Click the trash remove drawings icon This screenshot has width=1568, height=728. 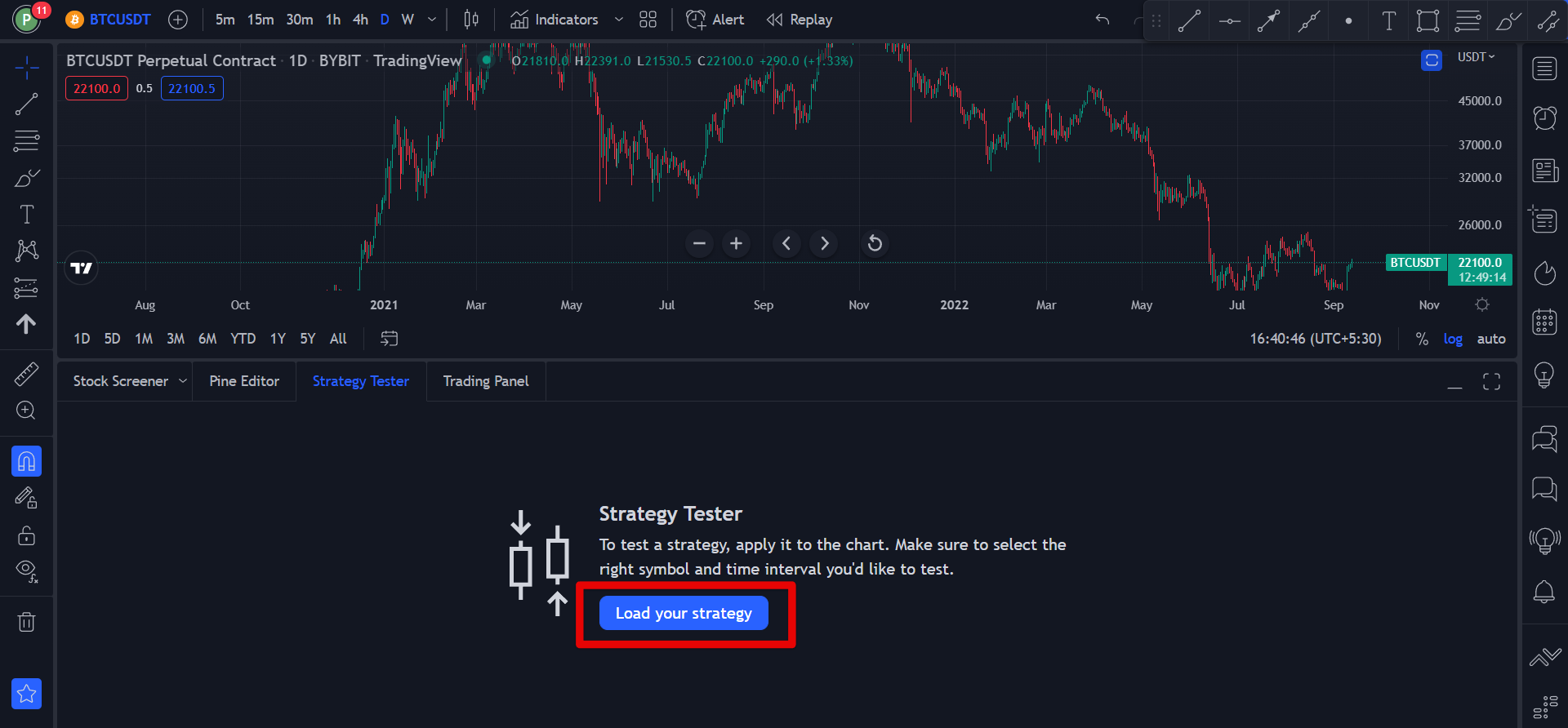coord(26,622)
